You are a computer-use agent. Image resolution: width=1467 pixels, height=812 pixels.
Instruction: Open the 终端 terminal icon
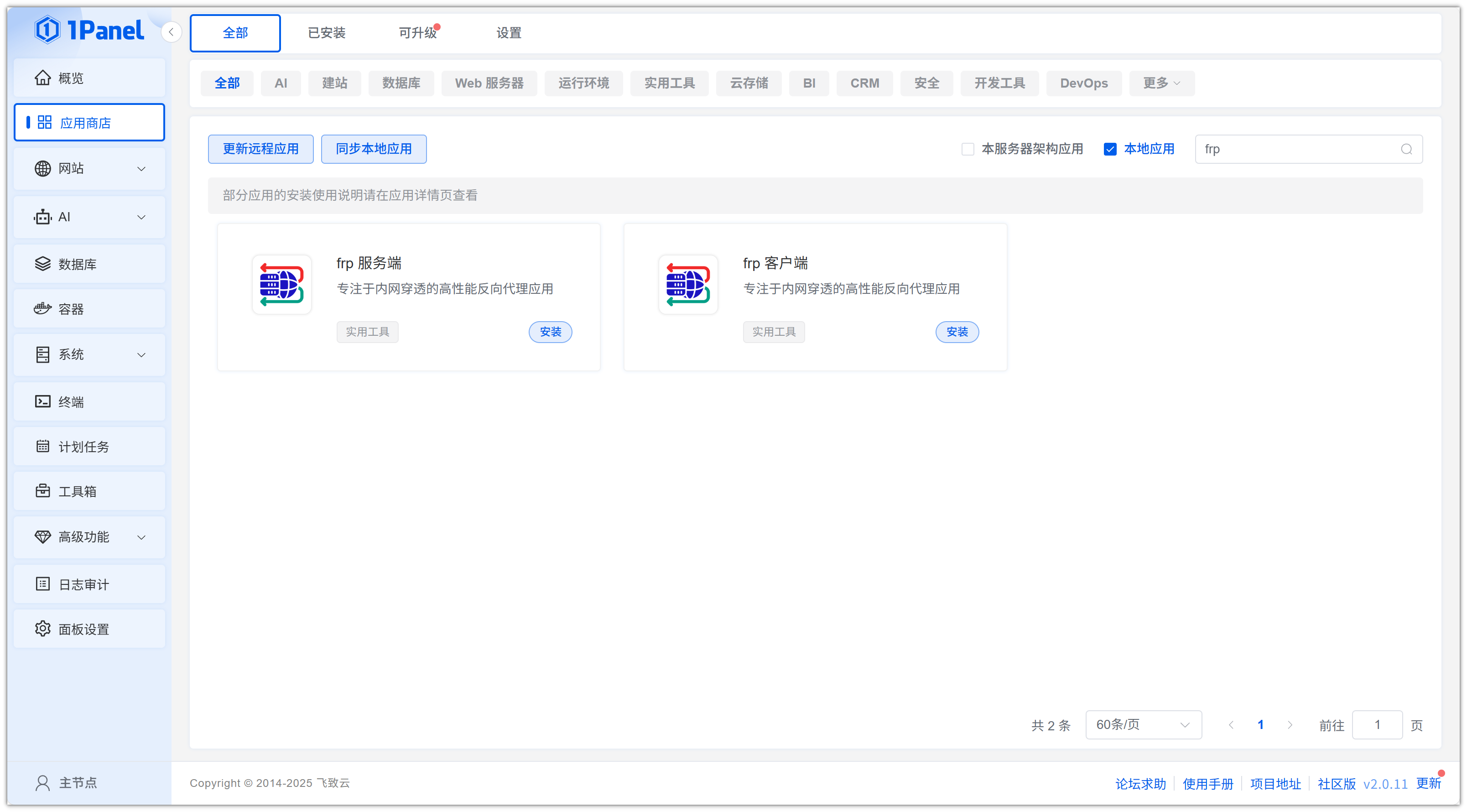coord(43,401)
